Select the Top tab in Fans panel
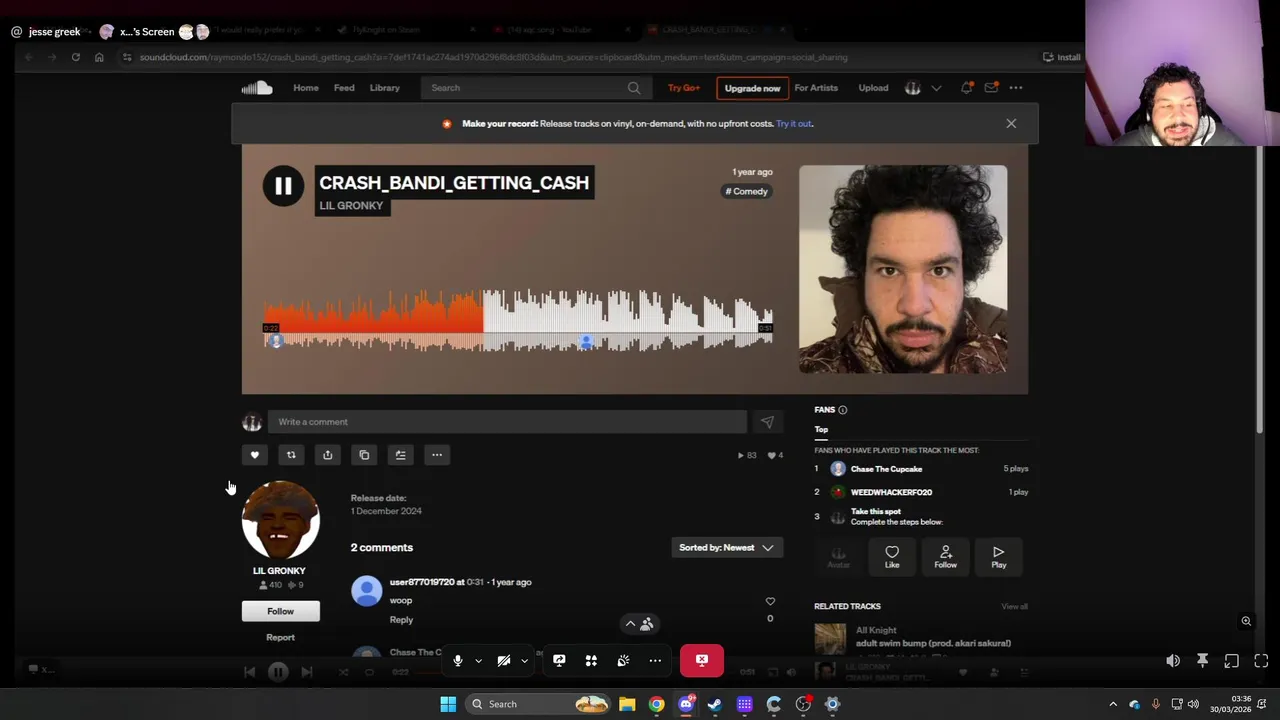 click(821, 430)
